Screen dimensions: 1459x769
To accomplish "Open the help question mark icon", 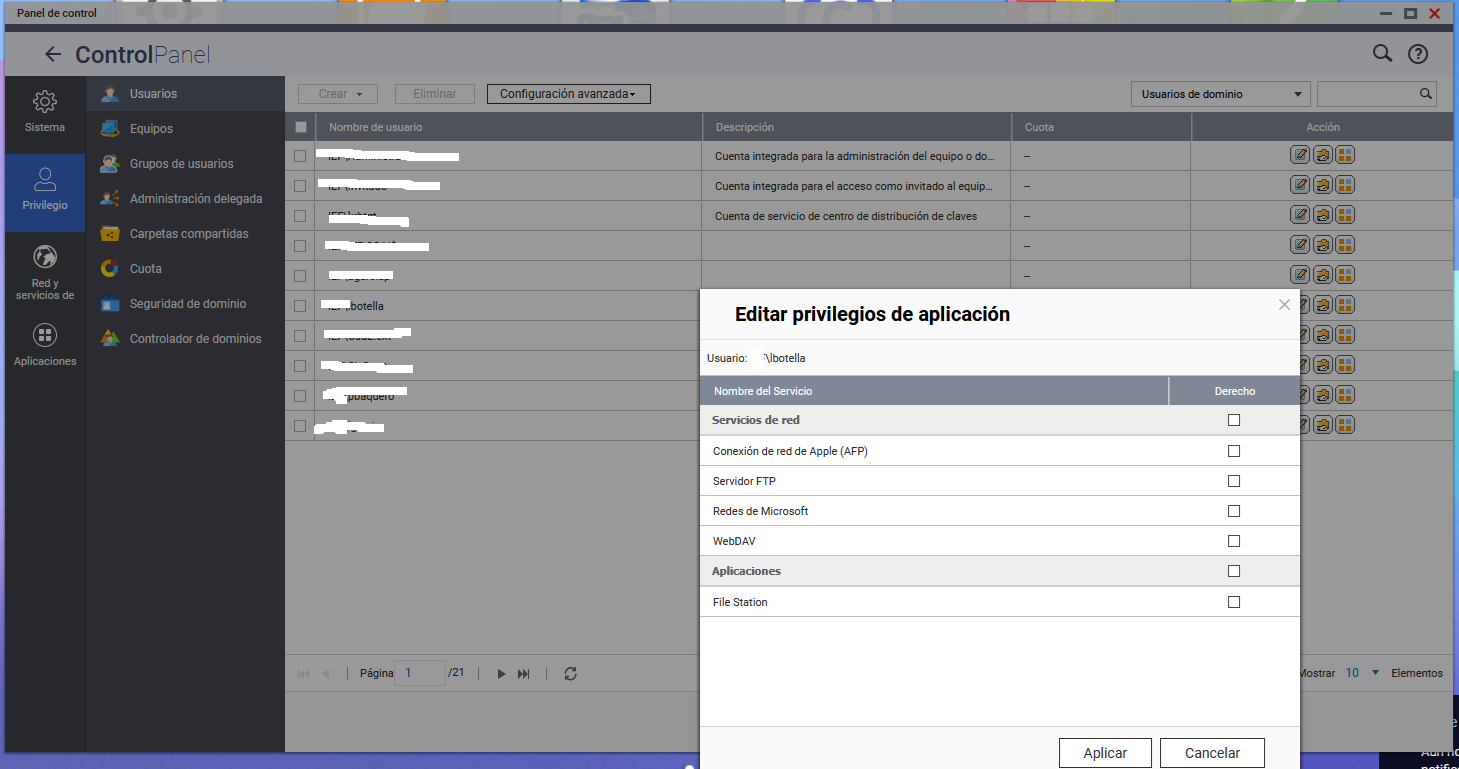I will (1417, 55).
